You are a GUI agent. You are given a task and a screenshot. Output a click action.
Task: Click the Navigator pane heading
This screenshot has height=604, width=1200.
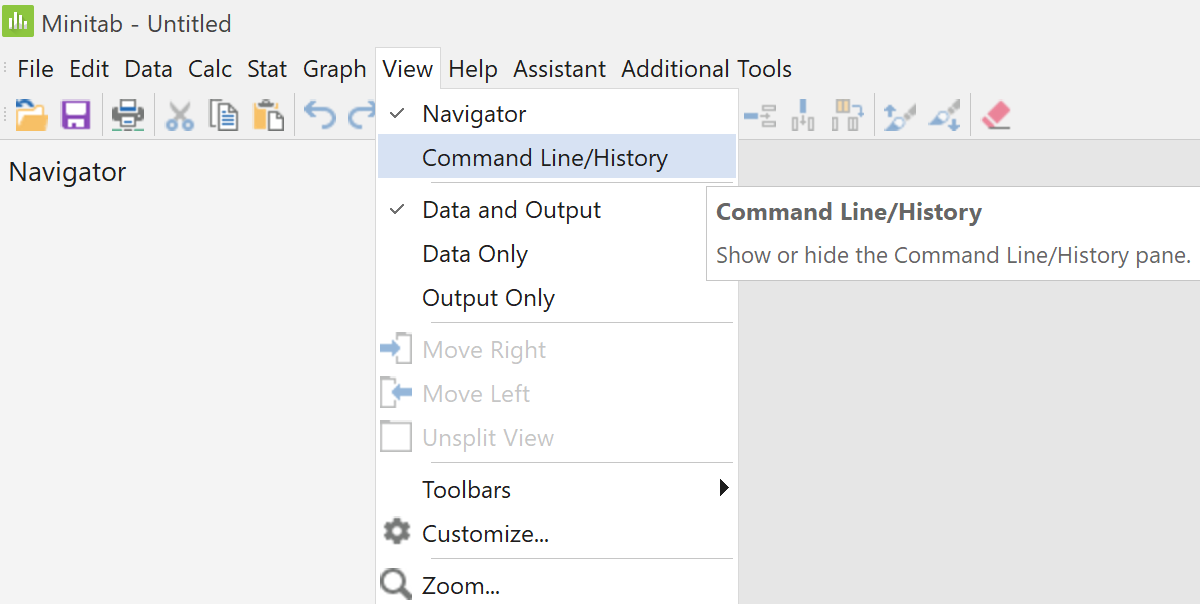pos(68,172)
